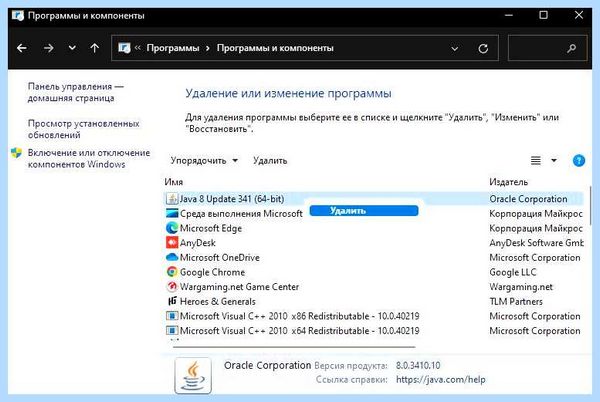The image size is (600, 402).
Task: Open the address bar history dropdown
Action: point(455,49)
